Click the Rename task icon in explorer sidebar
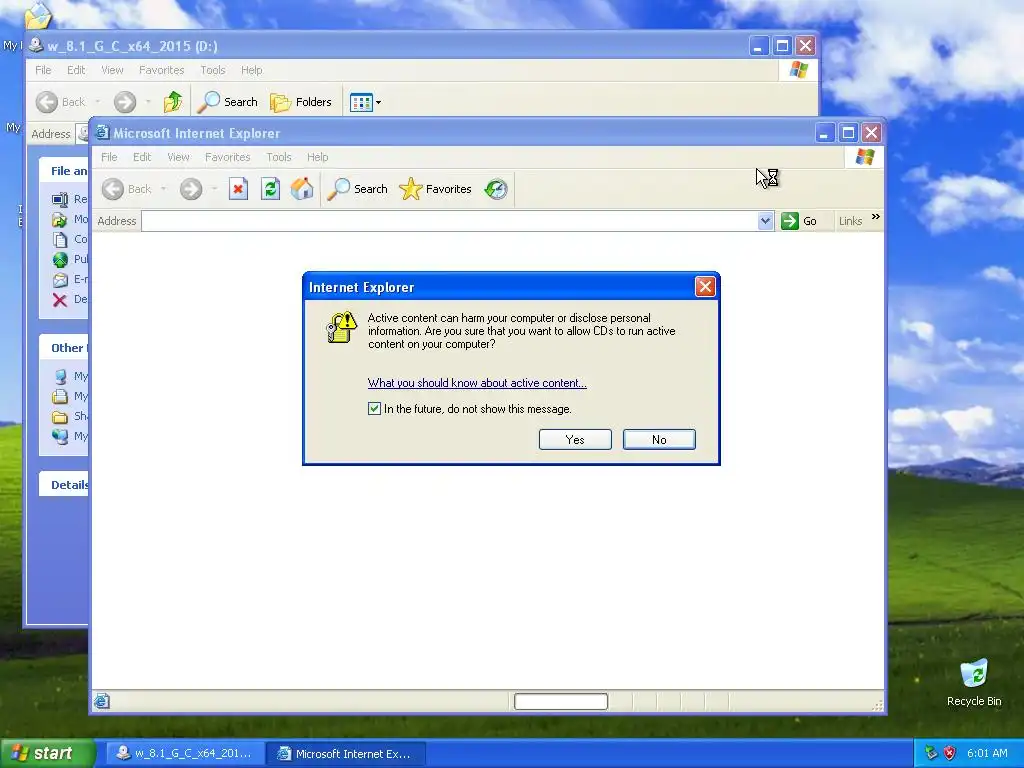The image size is (1024, 768). click(60, 199)
